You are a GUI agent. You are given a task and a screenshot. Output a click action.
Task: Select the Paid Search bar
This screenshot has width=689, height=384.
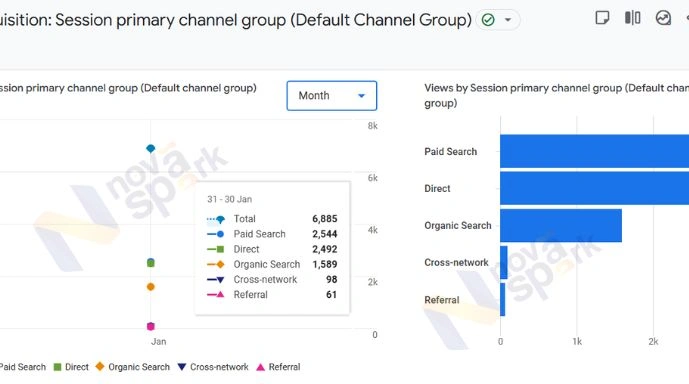tap(595, 151)
